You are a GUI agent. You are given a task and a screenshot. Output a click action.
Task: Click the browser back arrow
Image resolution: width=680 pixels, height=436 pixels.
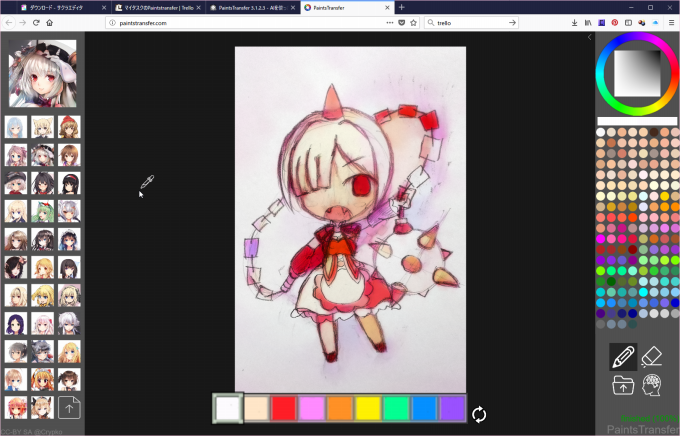(x=9, y=23)
